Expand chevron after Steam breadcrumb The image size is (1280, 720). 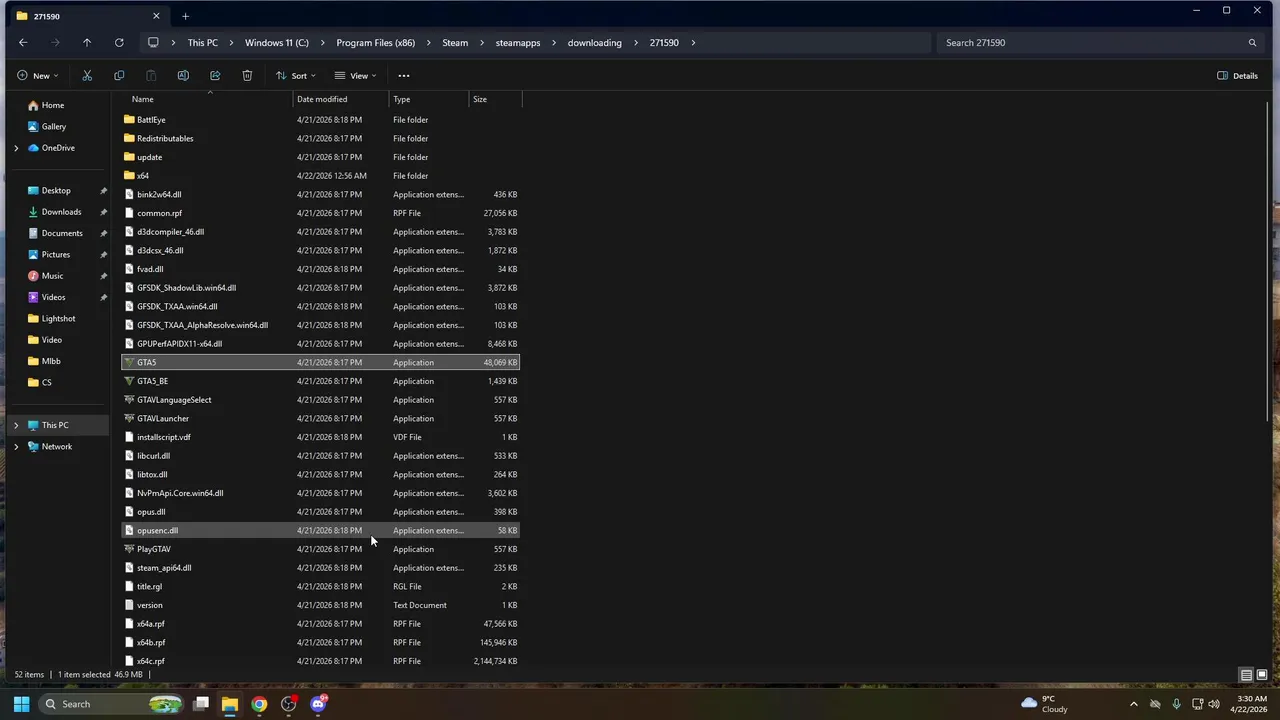tap(482, 43)
